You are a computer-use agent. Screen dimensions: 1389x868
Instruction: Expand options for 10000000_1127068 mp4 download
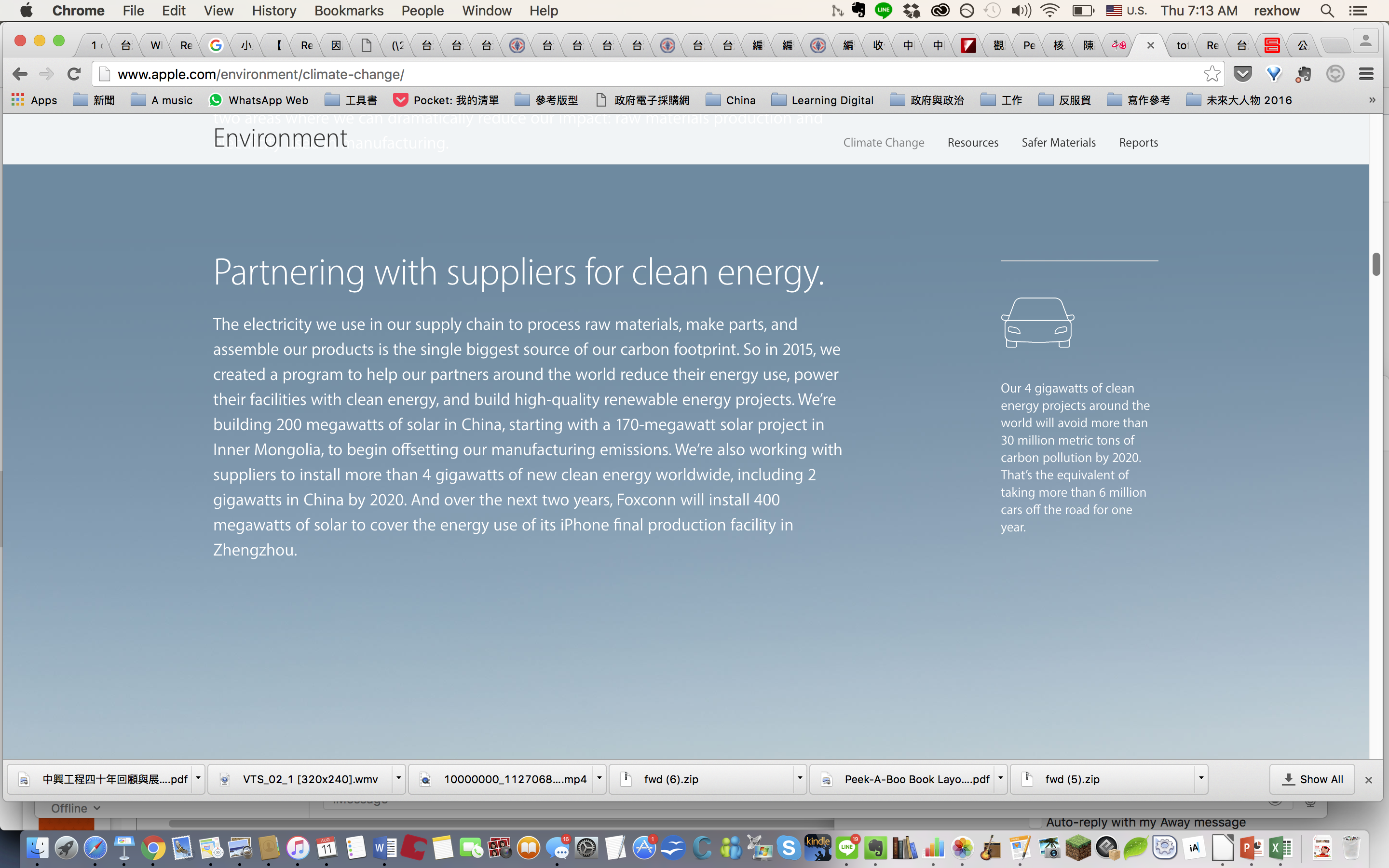point(599,778)
